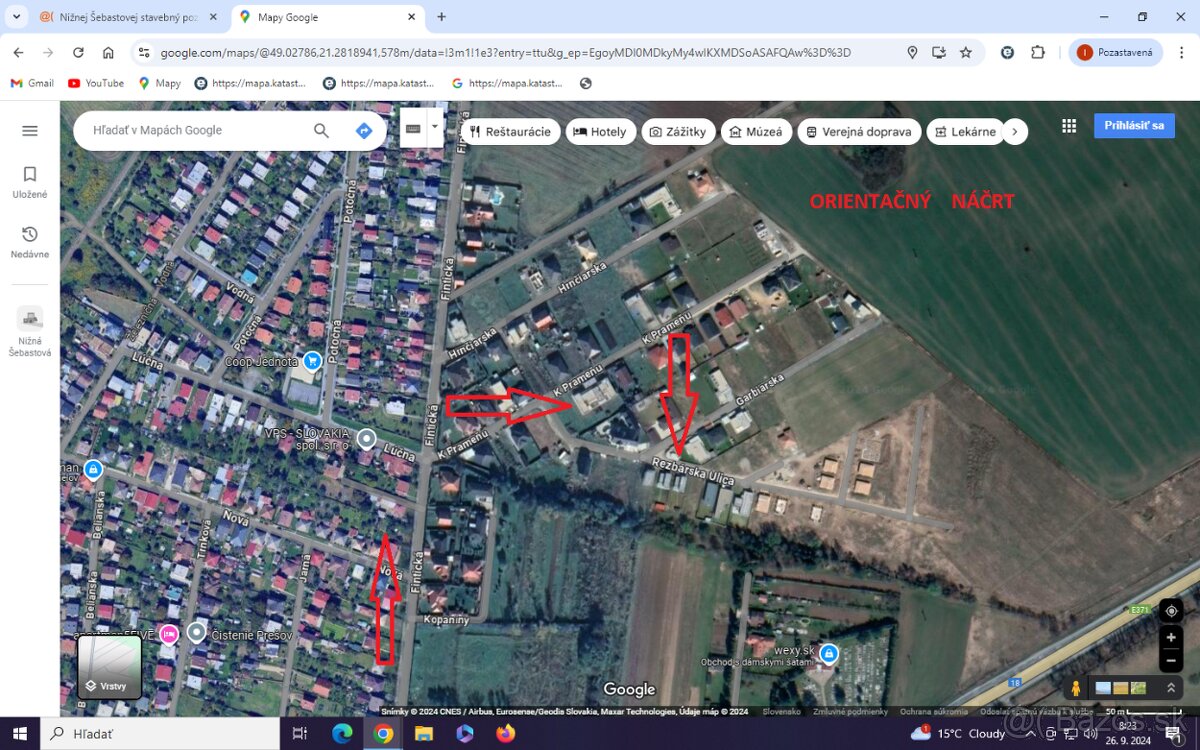Open Nedávne recent history
Screen dimensions: 1200x750
[29, 240]
